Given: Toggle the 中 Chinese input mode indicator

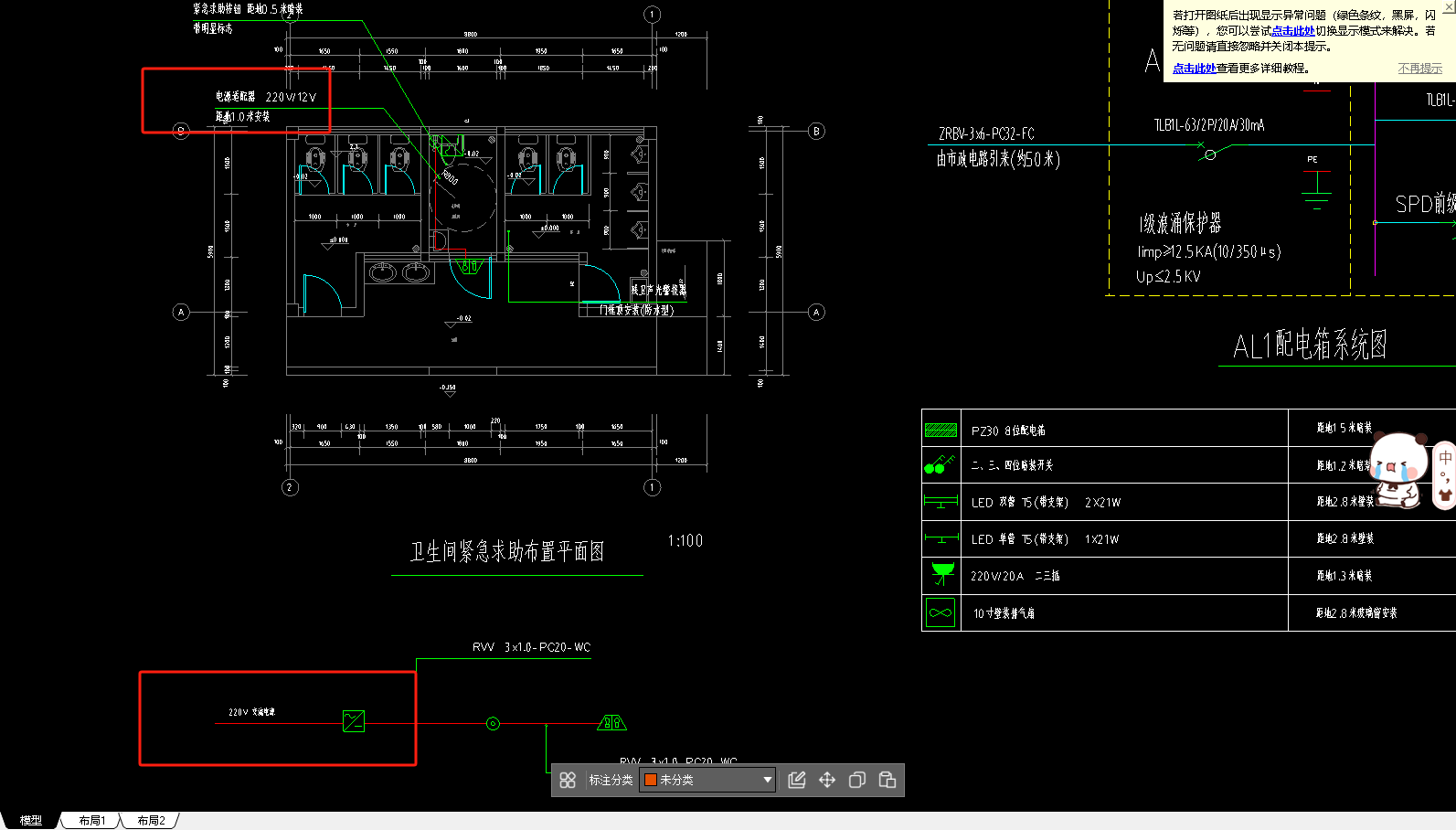Looking at the screenshot, I should click(x=1445, y=457).
